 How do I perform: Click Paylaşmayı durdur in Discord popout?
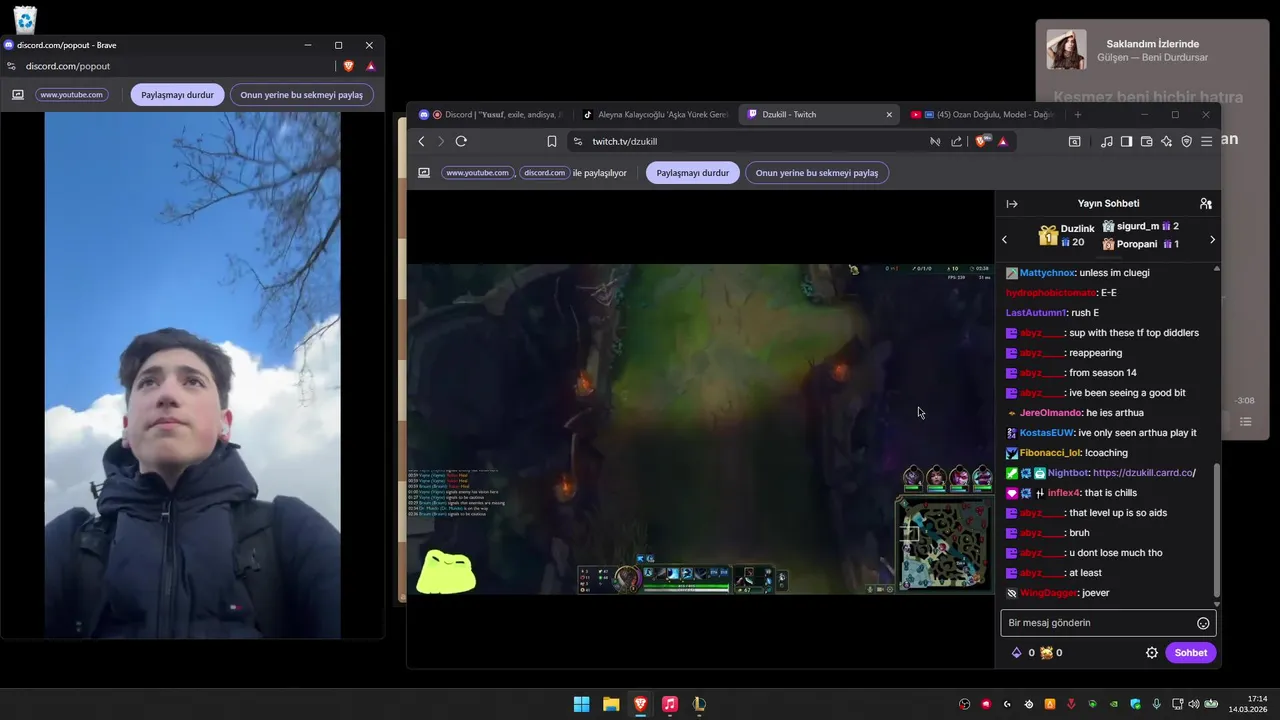pos(177,95)
